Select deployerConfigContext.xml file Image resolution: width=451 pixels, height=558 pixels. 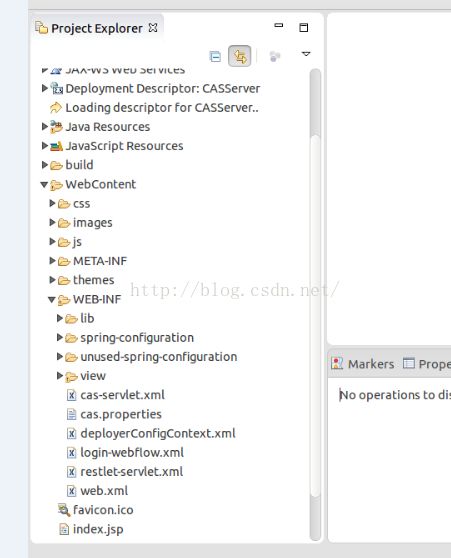[158, 433]
